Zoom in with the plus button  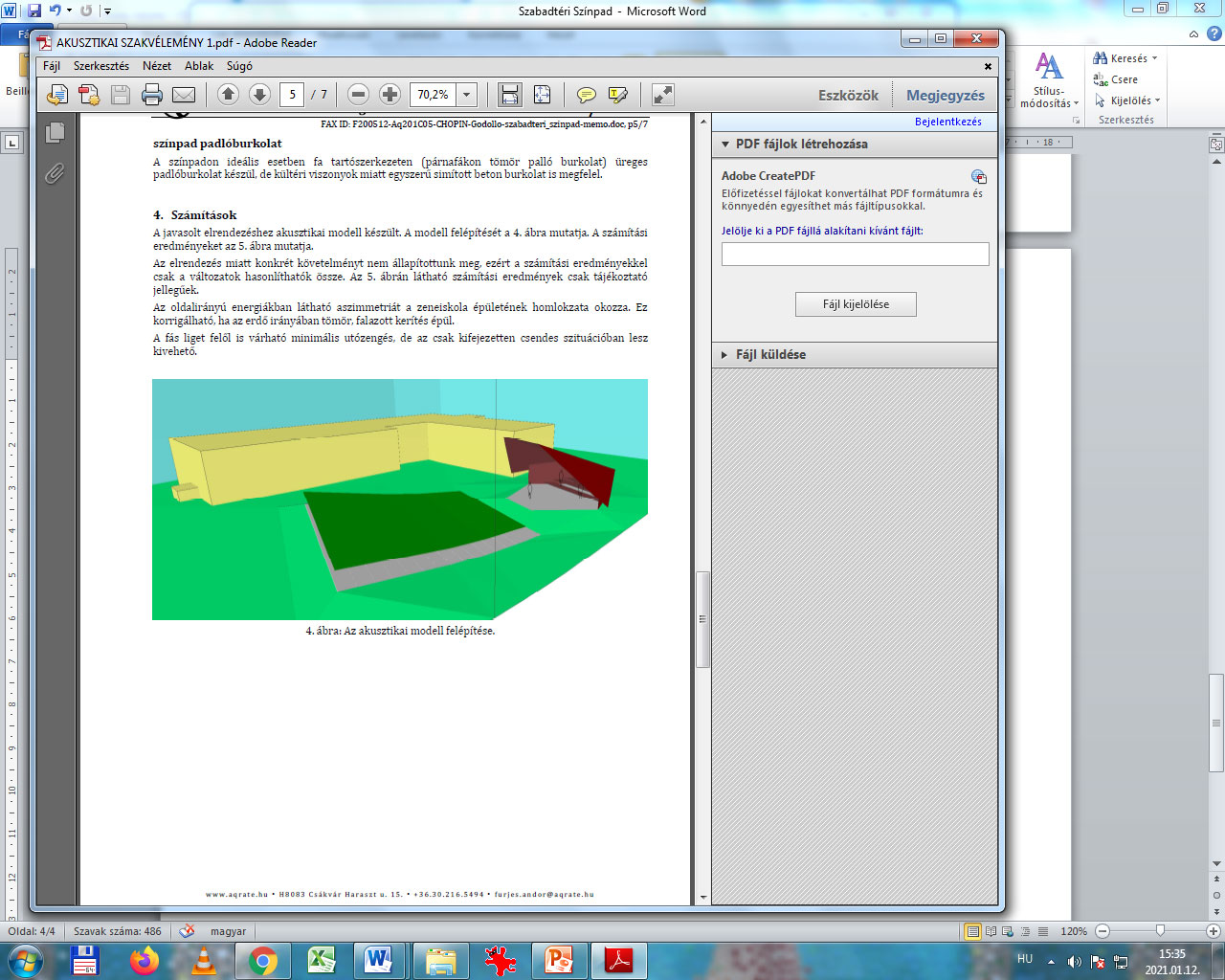pos(390,95)
